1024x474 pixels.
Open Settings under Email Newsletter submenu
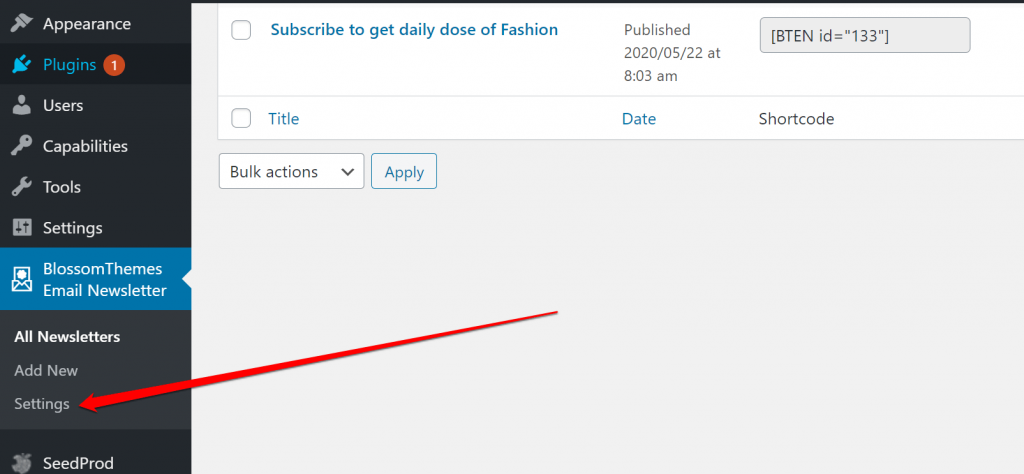coord(42,404)
